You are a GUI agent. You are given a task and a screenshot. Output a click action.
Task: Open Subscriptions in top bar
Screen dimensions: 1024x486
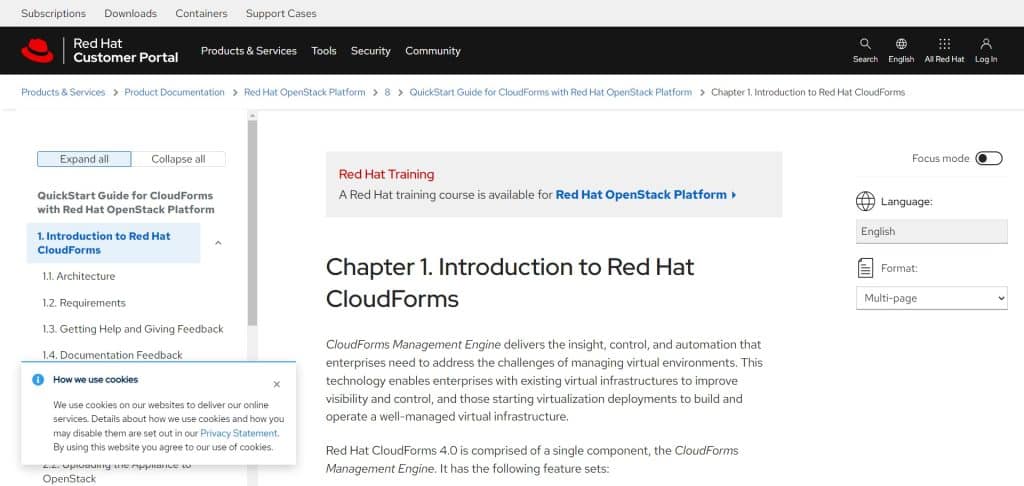tap(54, 13)
